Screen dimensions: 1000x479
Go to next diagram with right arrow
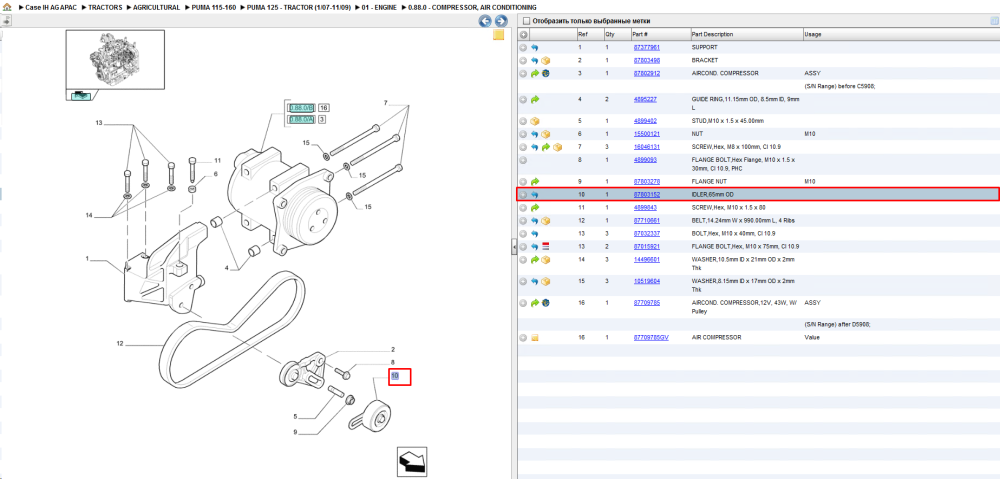501,21
